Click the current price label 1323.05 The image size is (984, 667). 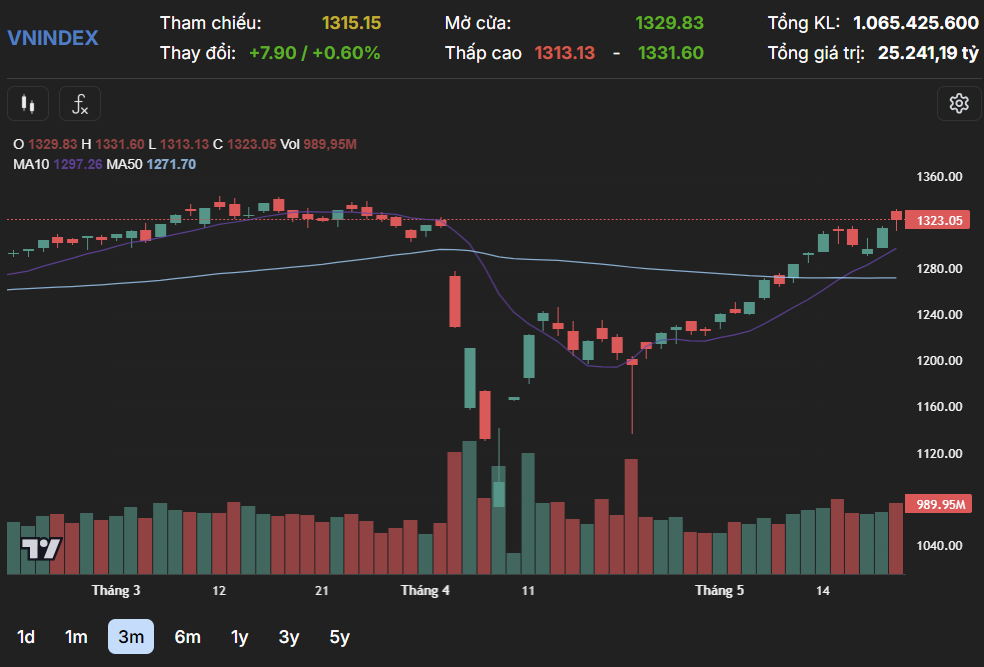[x=939, y=220]
